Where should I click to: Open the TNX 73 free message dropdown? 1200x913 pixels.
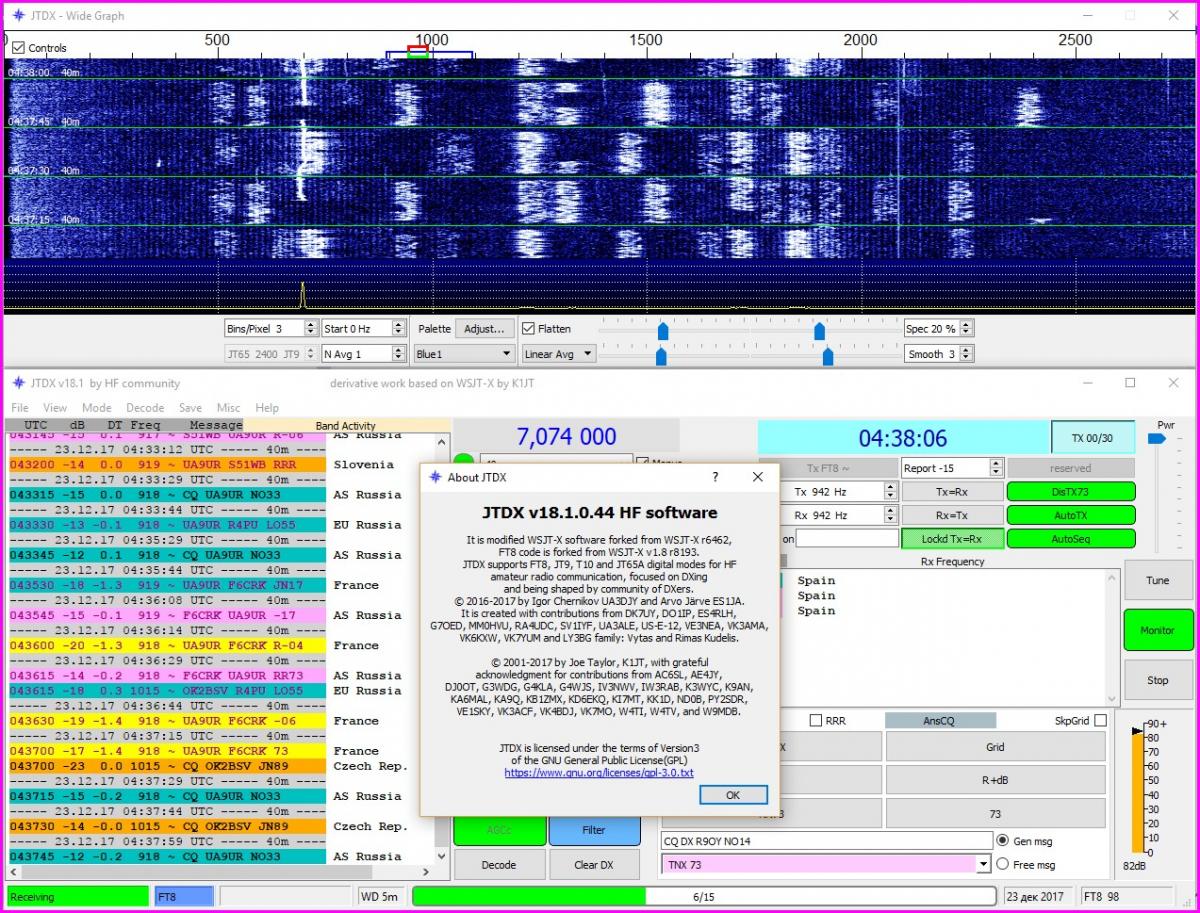click(x=983, y=864)
